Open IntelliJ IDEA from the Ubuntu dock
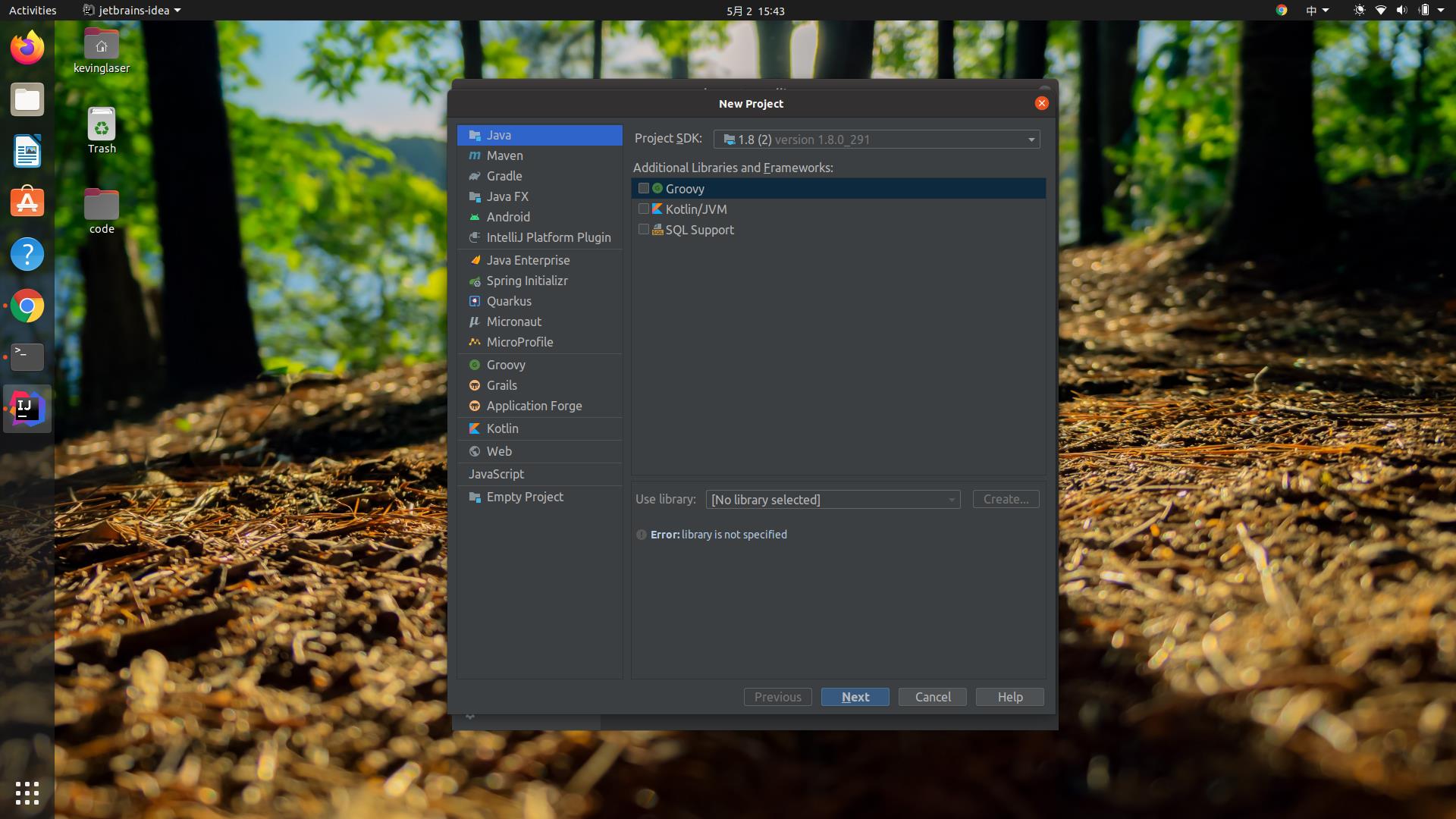The height and width of the screenshot is (819, 1456). coord(26,408)
